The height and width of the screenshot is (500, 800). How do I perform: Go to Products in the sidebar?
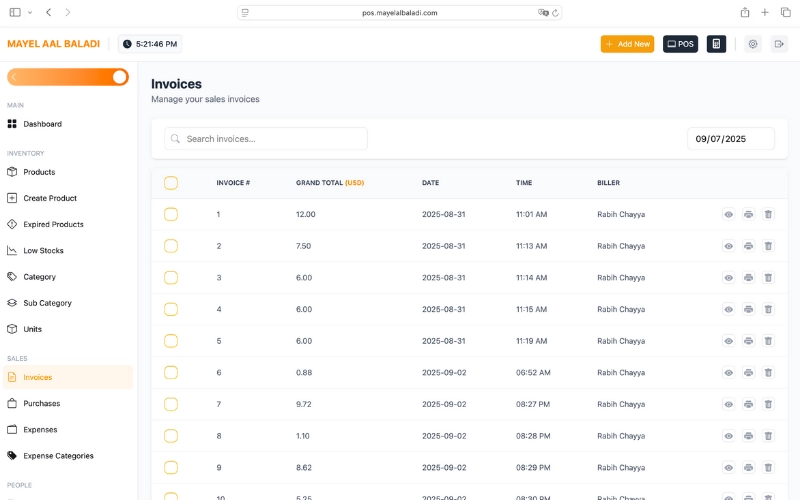tap(39, 172)
